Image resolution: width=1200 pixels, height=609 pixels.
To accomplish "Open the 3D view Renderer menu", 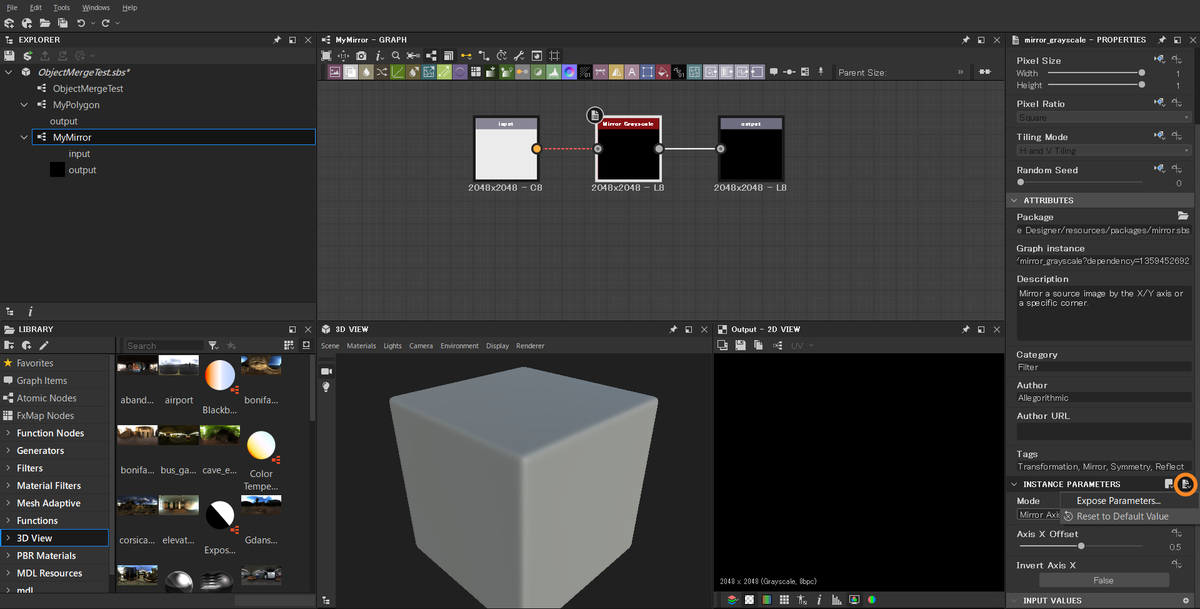I will pyautogui.click(x=530, y=346).
